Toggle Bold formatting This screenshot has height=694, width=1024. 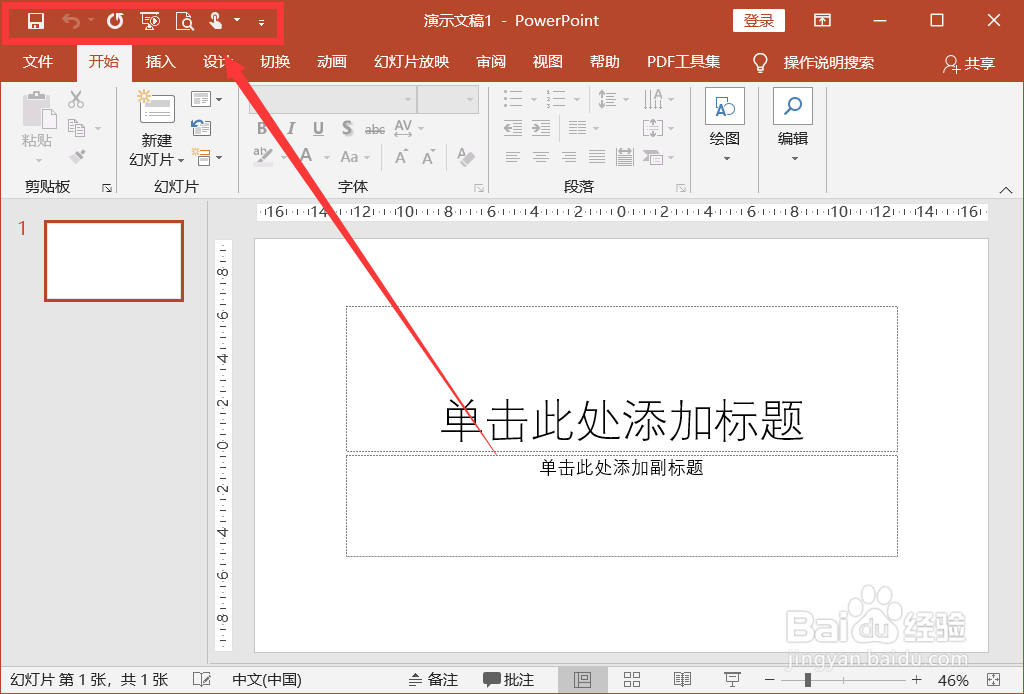(262, 128)
